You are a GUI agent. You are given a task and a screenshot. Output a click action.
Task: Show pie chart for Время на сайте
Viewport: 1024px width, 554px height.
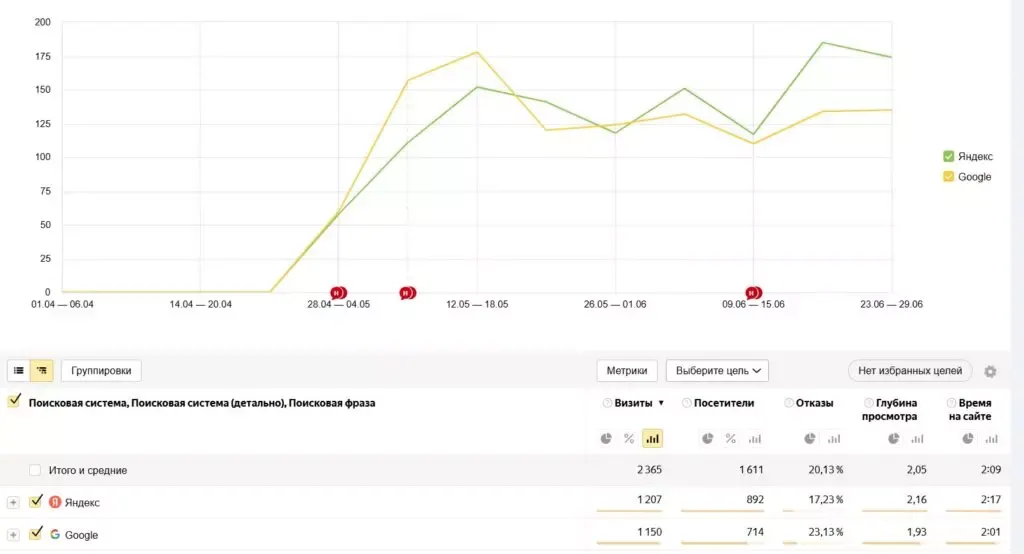[968, 438]
